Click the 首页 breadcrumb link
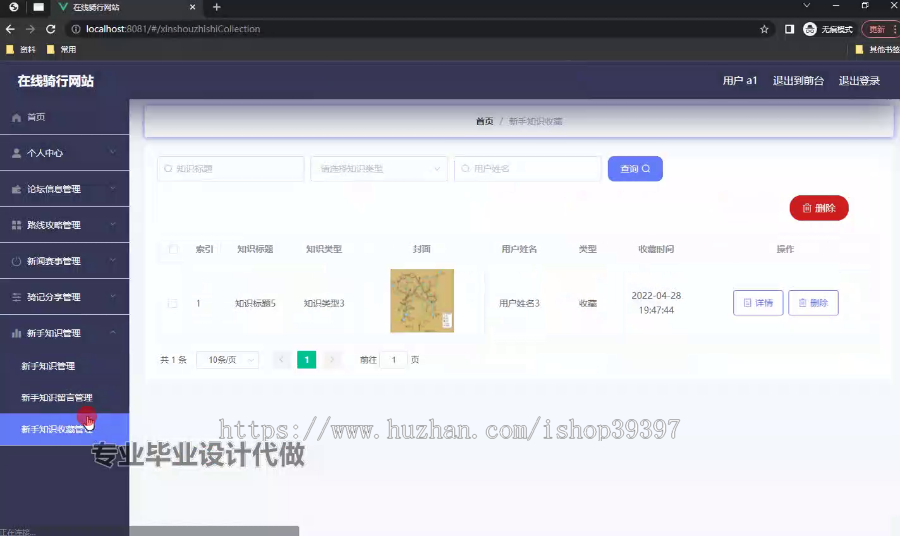 coord(484,121)
